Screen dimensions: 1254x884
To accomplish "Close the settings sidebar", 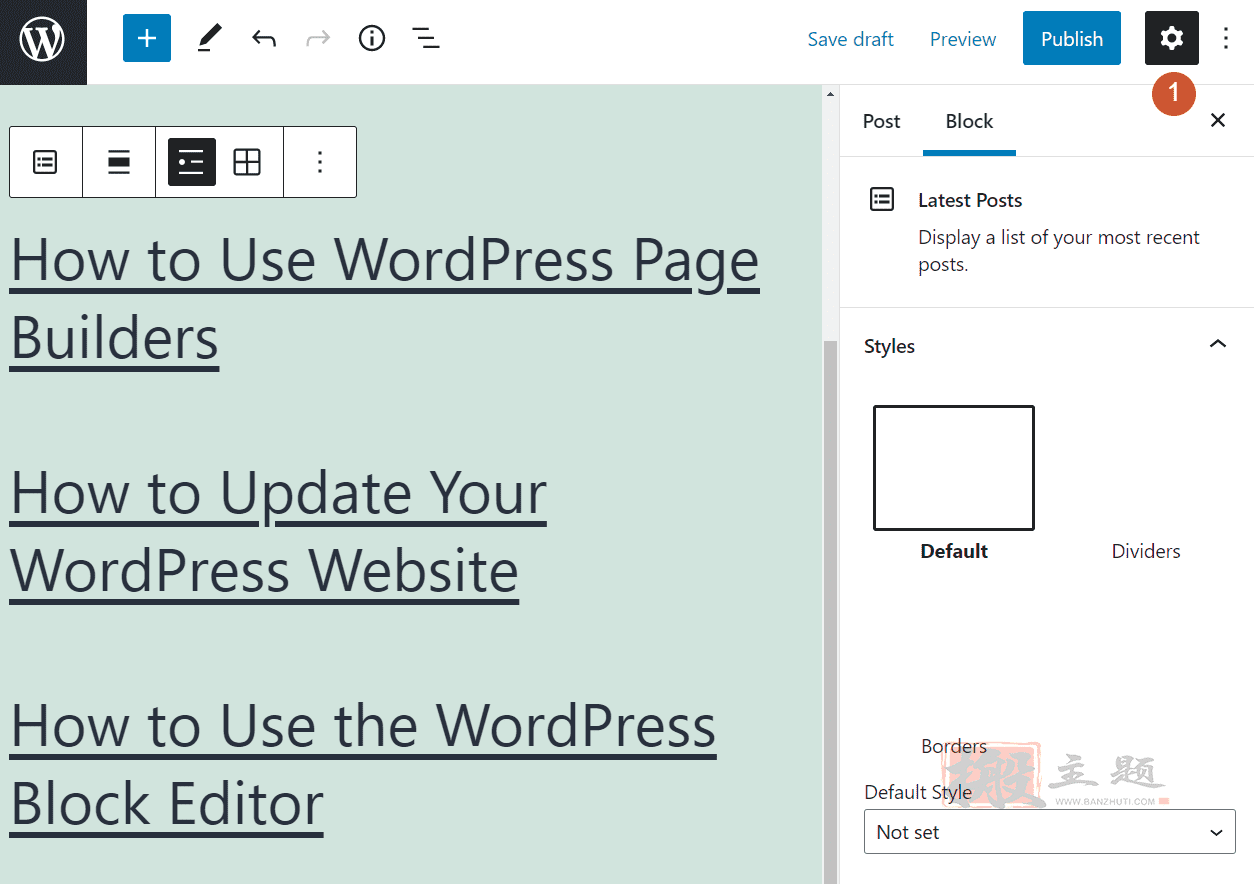I will (1218, 121).
